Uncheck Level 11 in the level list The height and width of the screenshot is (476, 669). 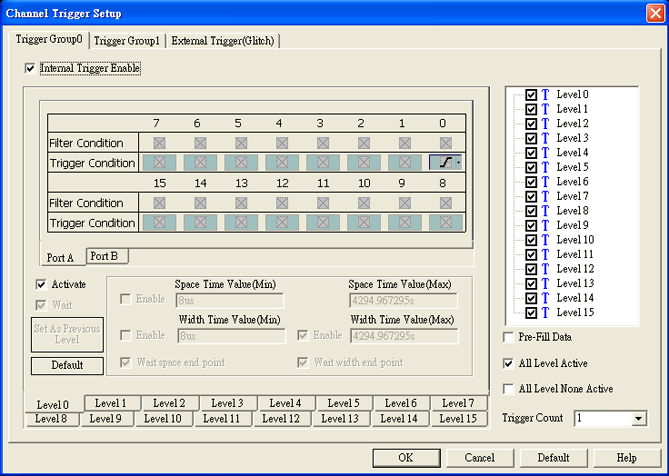[x=531, y=255]
